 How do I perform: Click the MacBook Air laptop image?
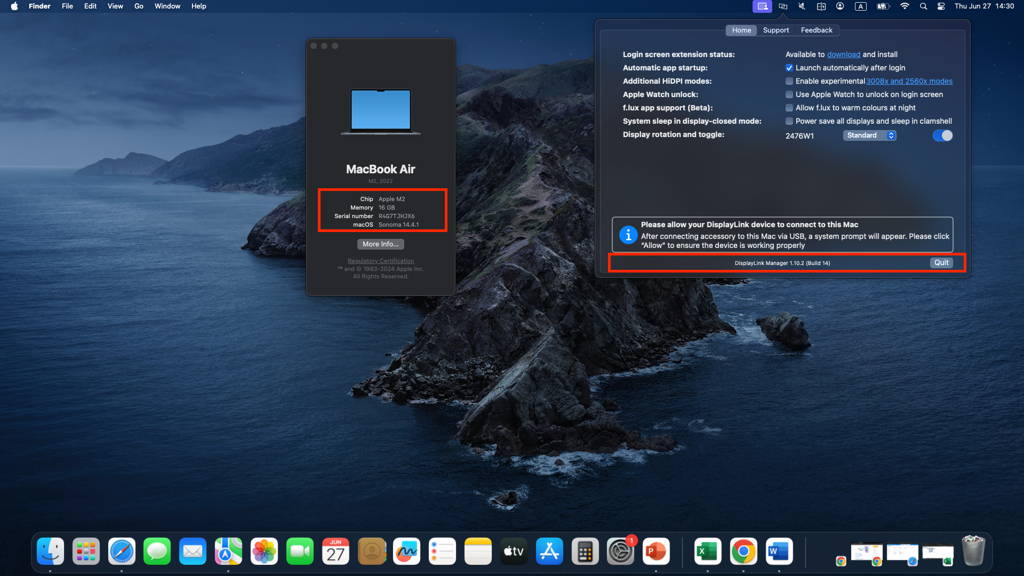click(381, 112)
